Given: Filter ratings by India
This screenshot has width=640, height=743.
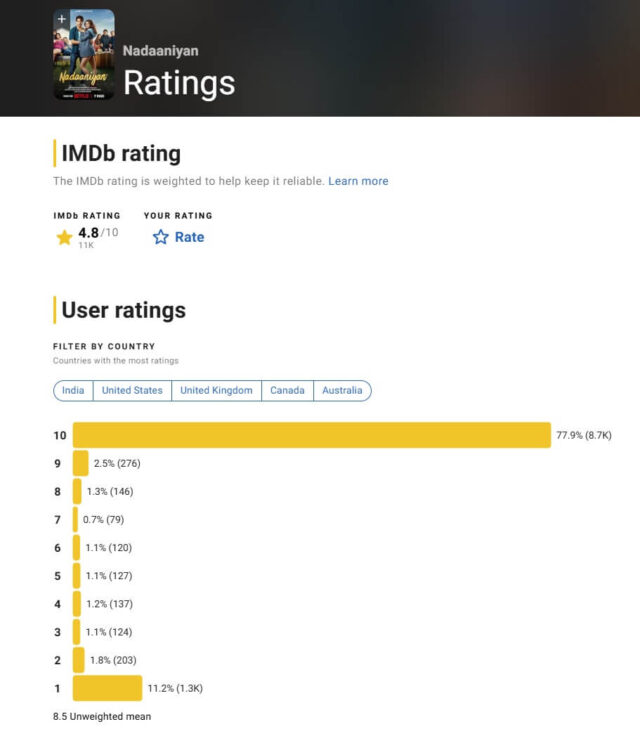Looking at the screenshot, I should [73, 390].
